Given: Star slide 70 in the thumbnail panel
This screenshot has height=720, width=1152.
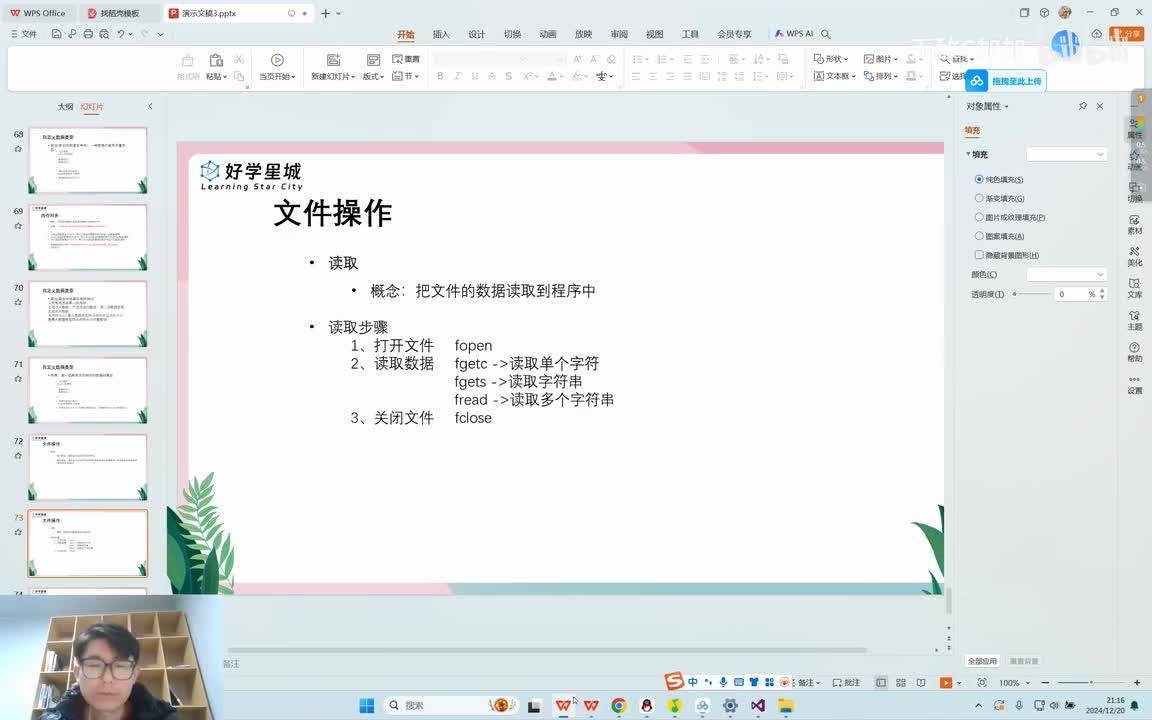Looking at the screenshot, I should 18,303.
